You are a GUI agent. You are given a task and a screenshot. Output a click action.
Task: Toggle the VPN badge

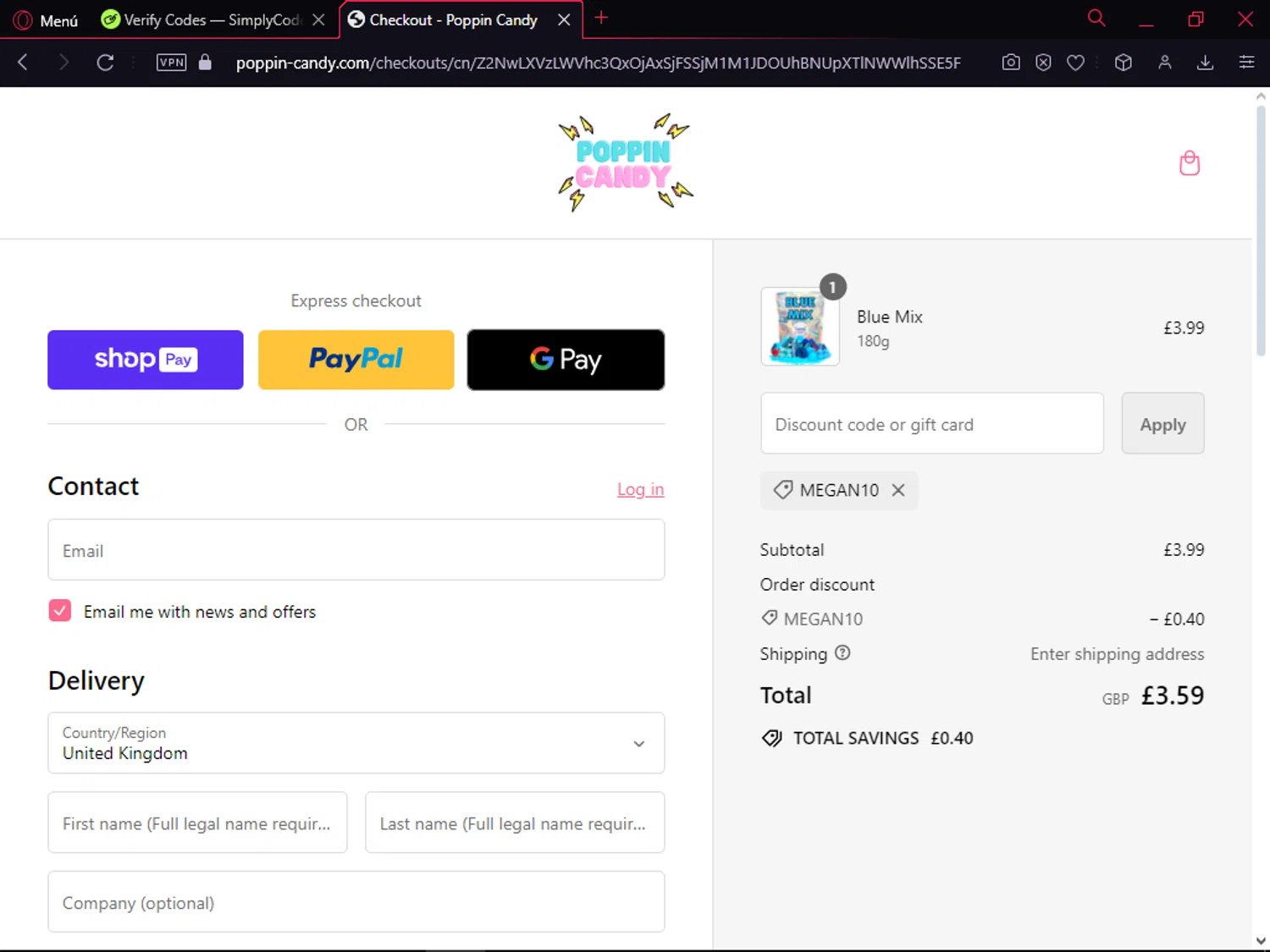tap(172, 62)
